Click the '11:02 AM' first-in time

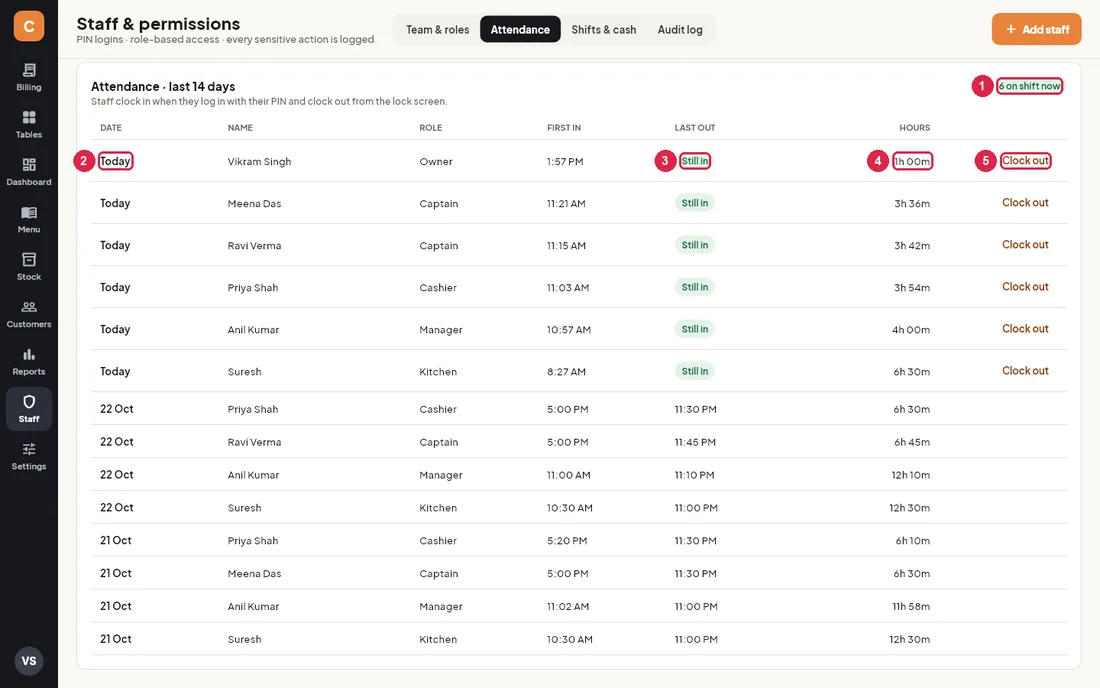click(568, 606)
